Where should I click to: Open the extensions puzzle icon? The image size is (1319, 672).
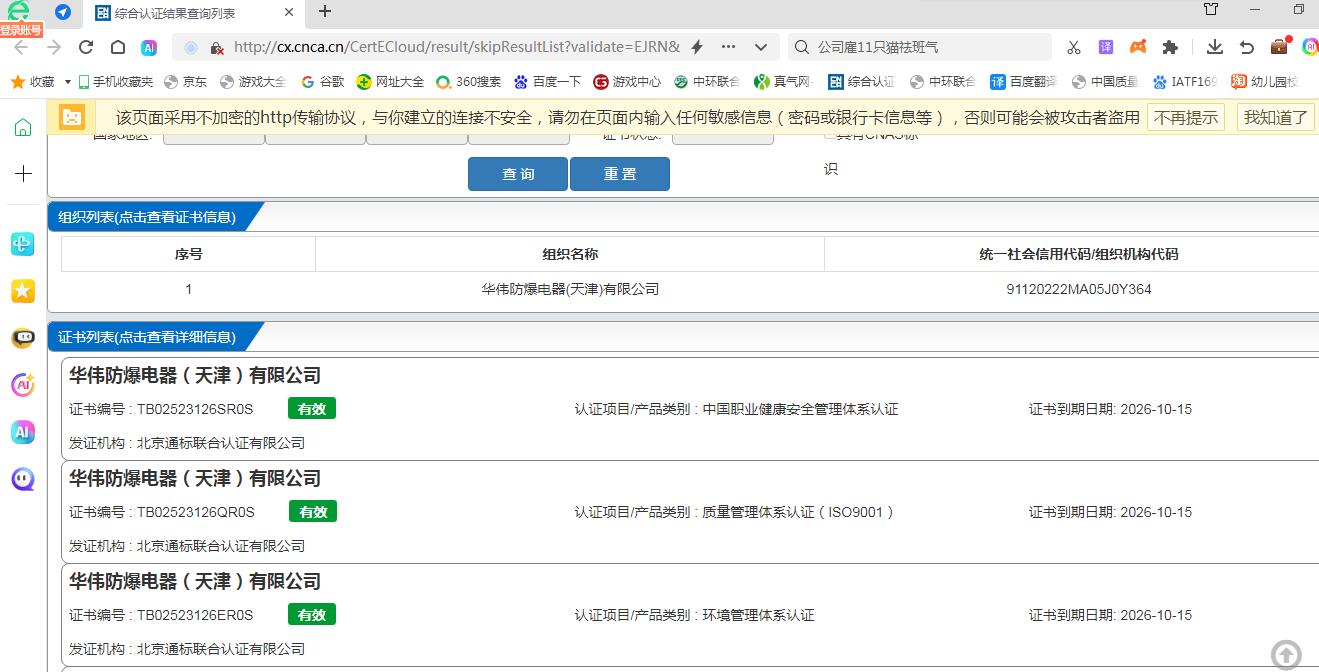(x=1170, y=47)
